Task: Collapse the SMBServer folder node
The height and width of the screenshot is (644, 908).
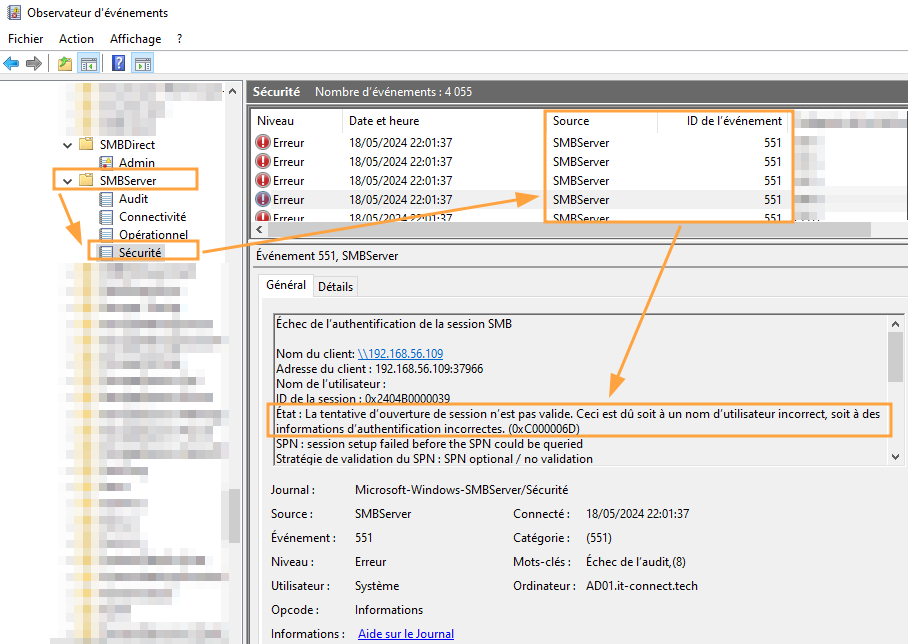Action: 68,181
